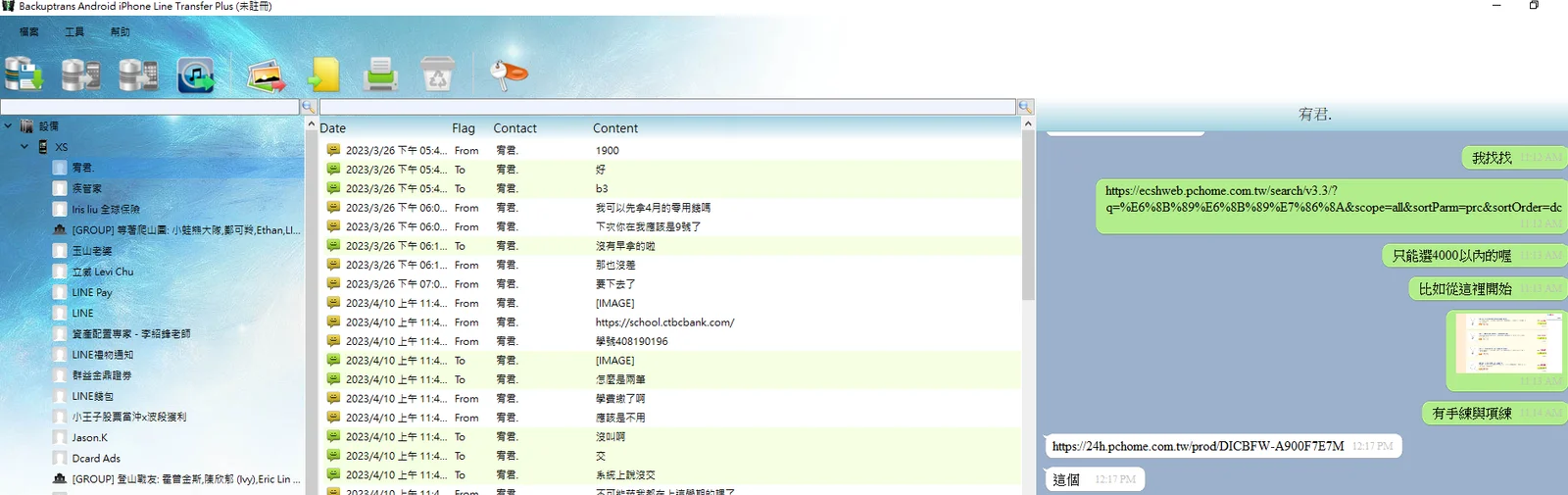Collapse the XS device node
The height and width of the screenshot is (495, 1568).
24,147
